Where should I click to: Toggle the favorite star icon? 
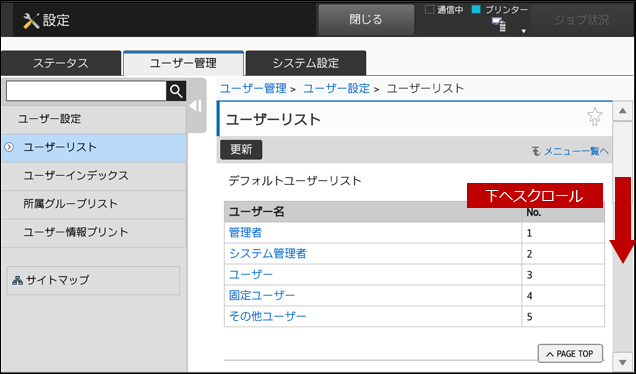coord(595,117)
